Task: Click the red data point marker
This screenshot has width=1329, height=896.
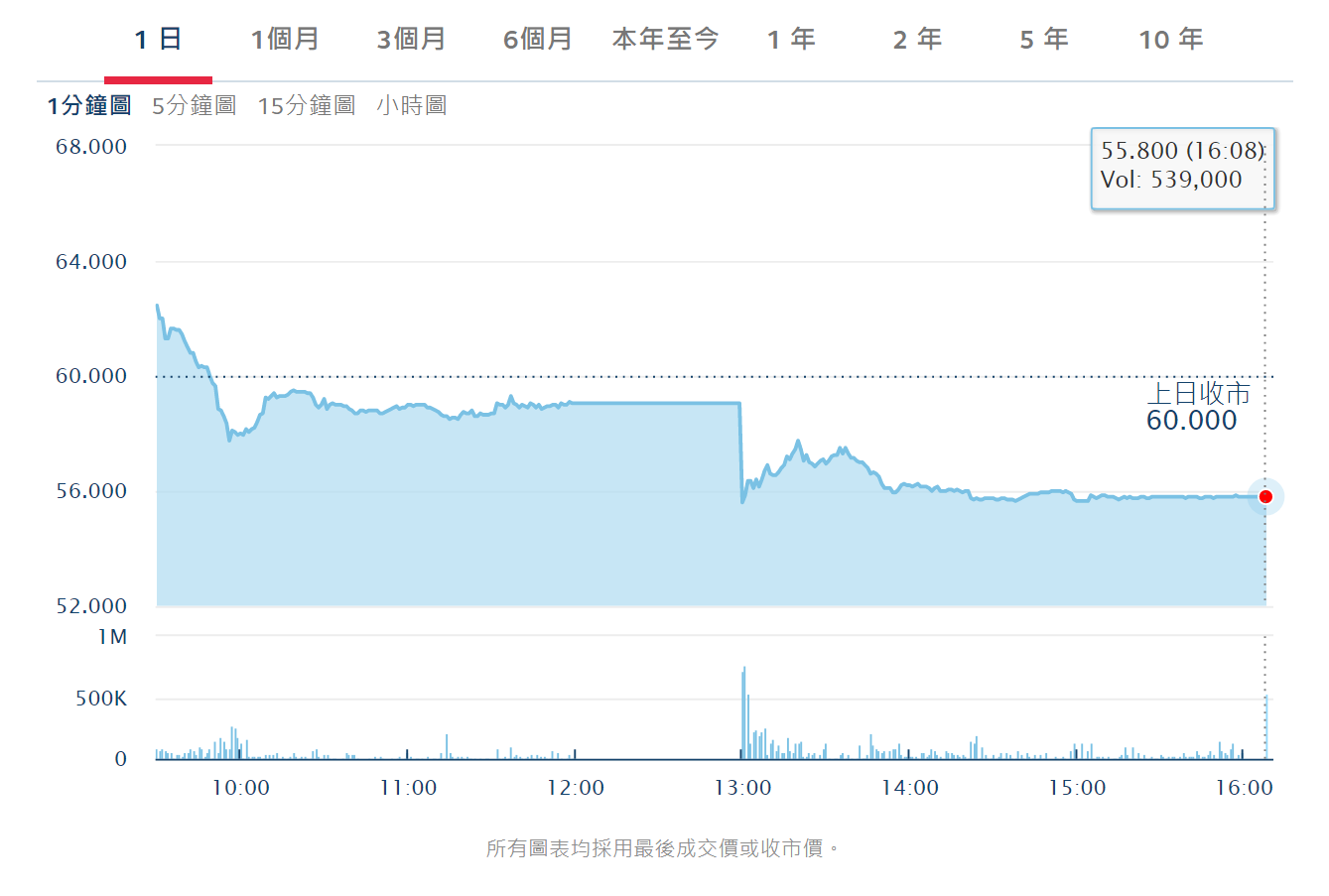Action: click(1265, 496)
